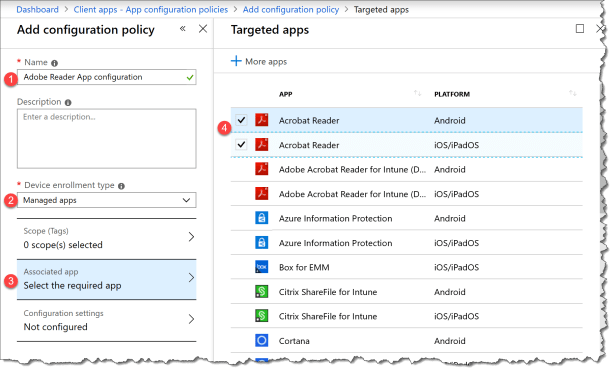
Task: Uncheck Acrobat Reader for Android
Action: 241,120
